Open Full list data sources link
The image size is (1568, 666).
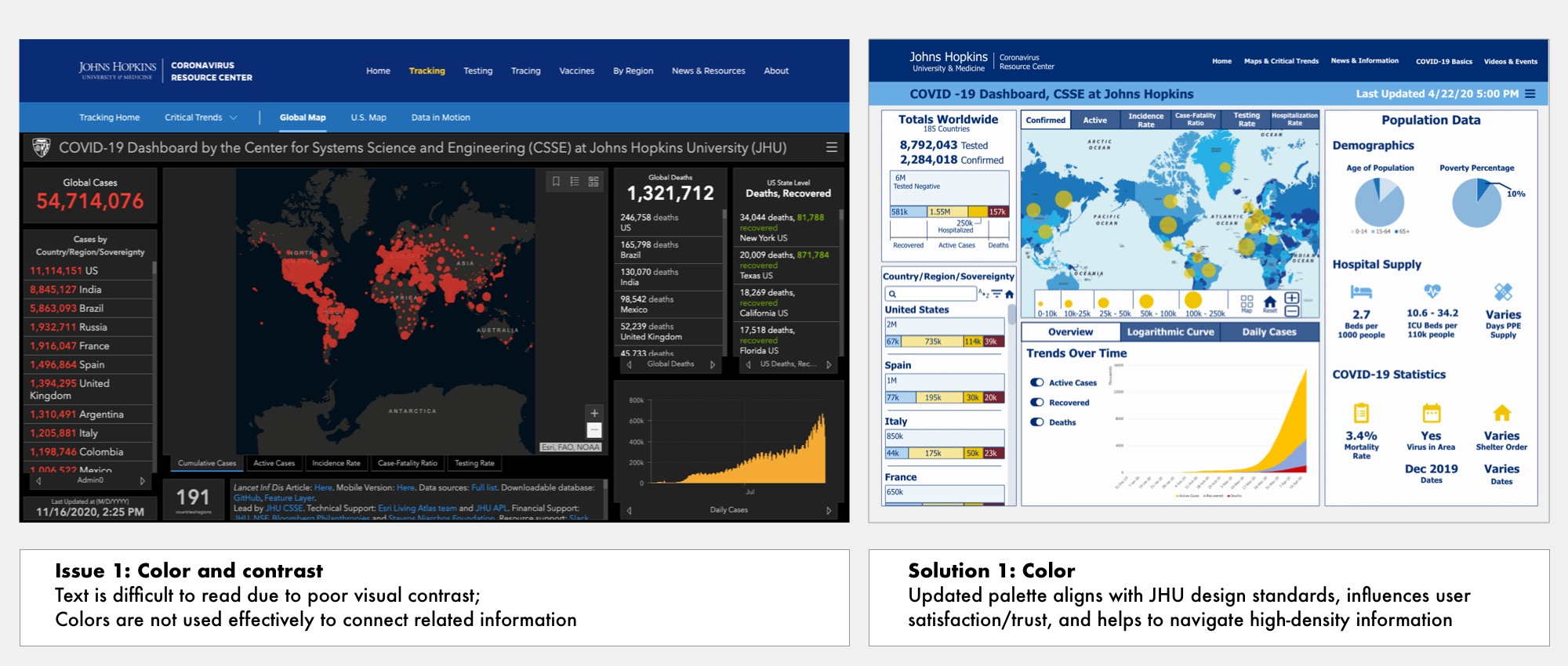pyautogui.click(x=484, y=487)
